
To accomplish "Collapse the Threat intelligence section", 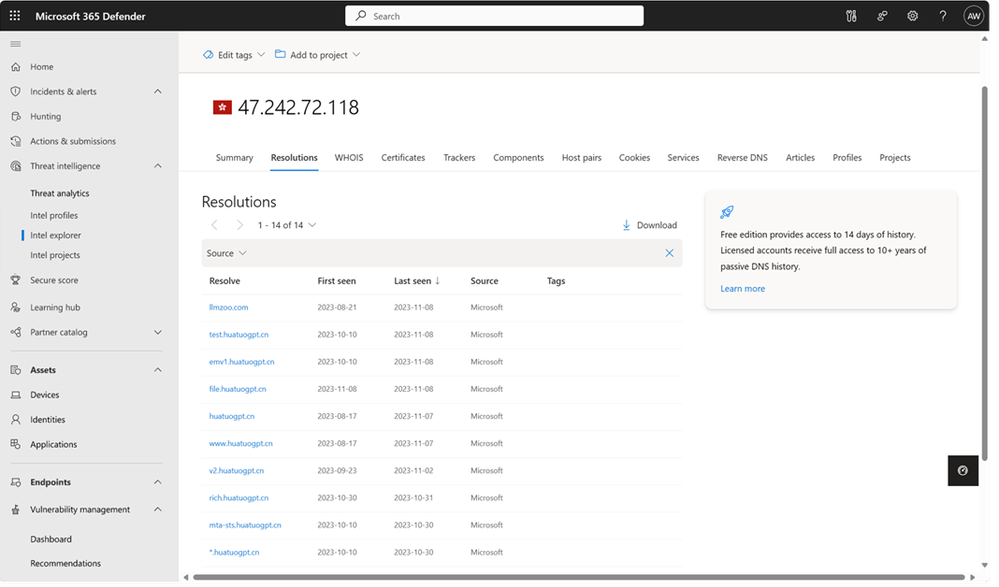I will [x=158, y=166].
